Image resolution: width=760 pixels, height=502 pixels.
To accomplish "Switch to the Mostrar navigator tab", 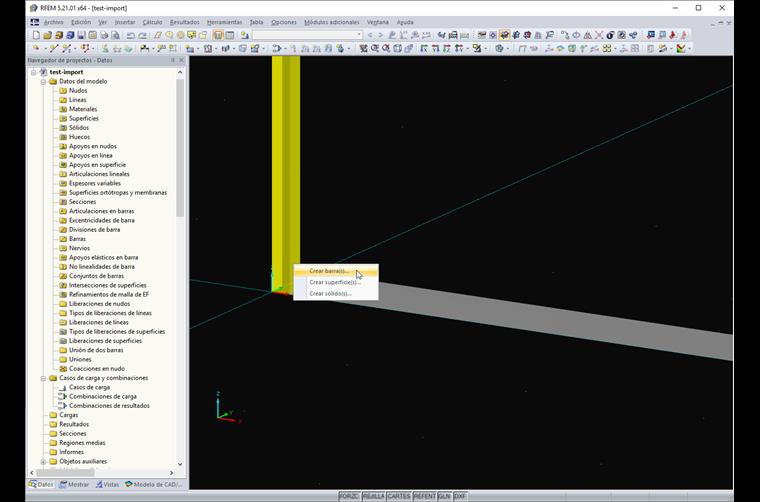I will click(x=74, y=484).
